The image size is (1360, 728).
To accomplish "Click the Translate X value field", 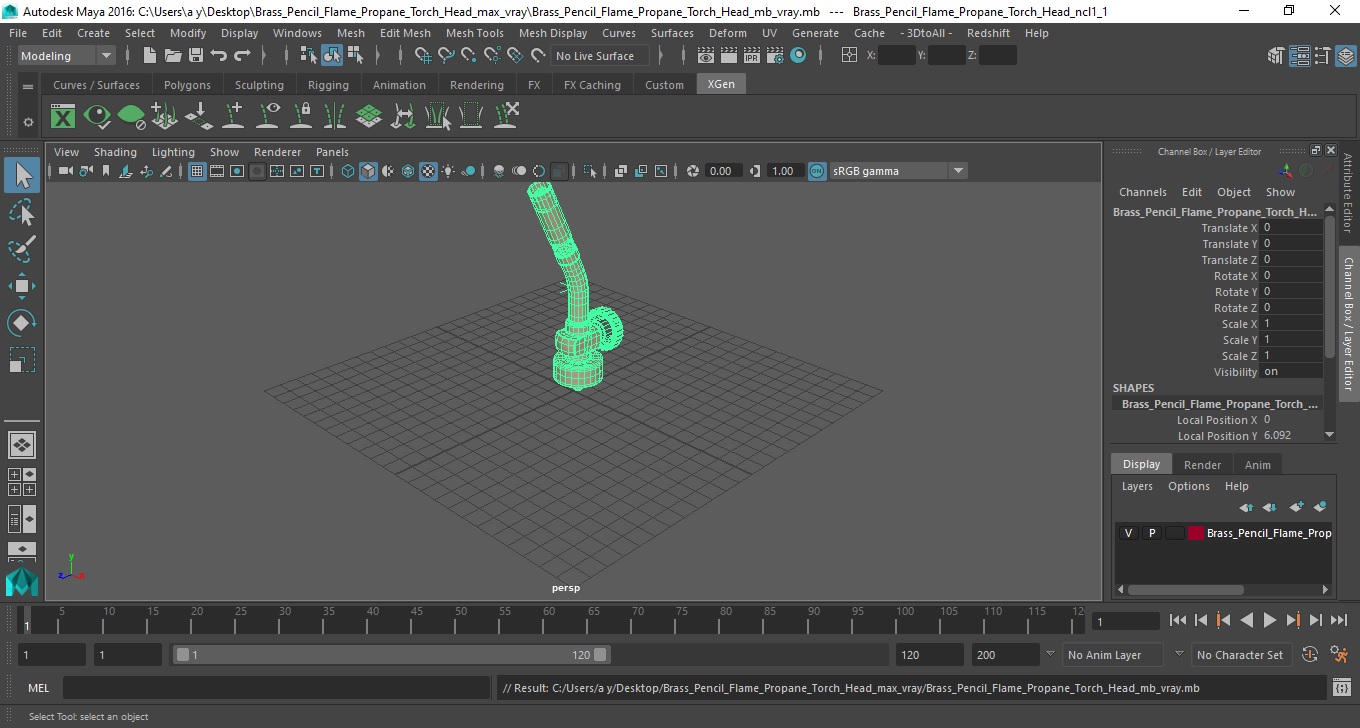I will 1292,228.
